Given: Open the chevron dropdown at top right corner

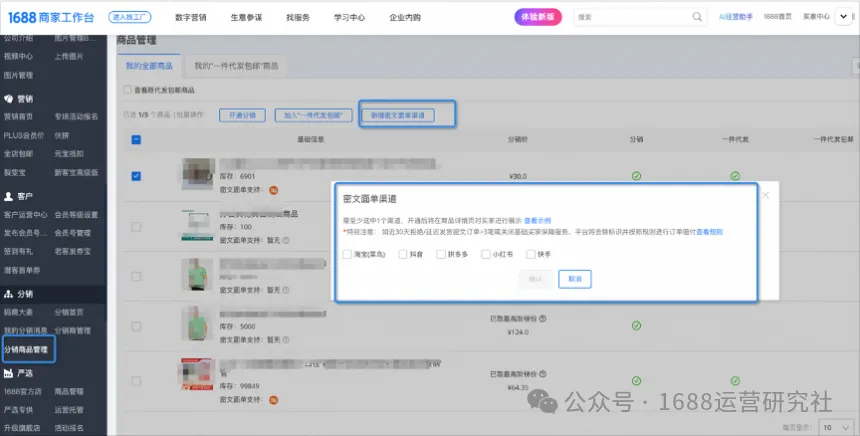Looking at the screenshot, I should (x=844, y=17).
